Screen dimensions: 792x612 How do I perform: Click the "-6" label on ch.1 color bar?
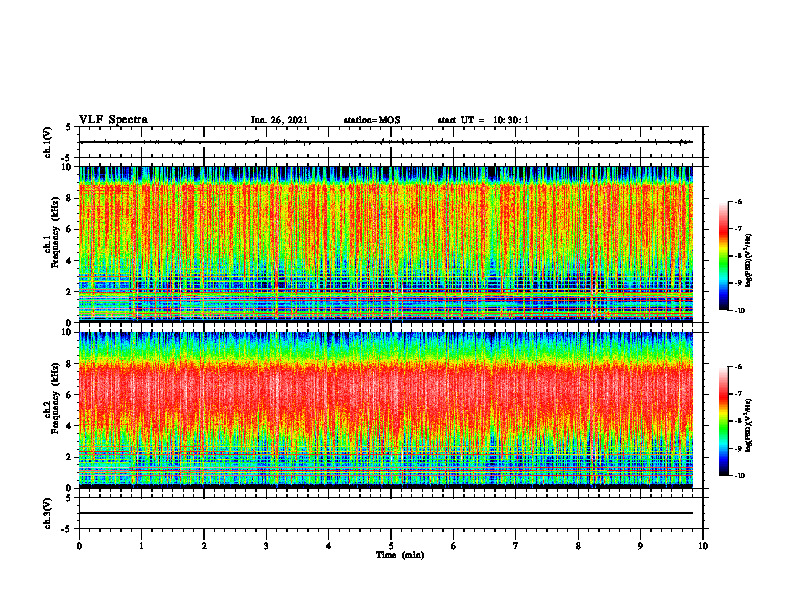738,202
